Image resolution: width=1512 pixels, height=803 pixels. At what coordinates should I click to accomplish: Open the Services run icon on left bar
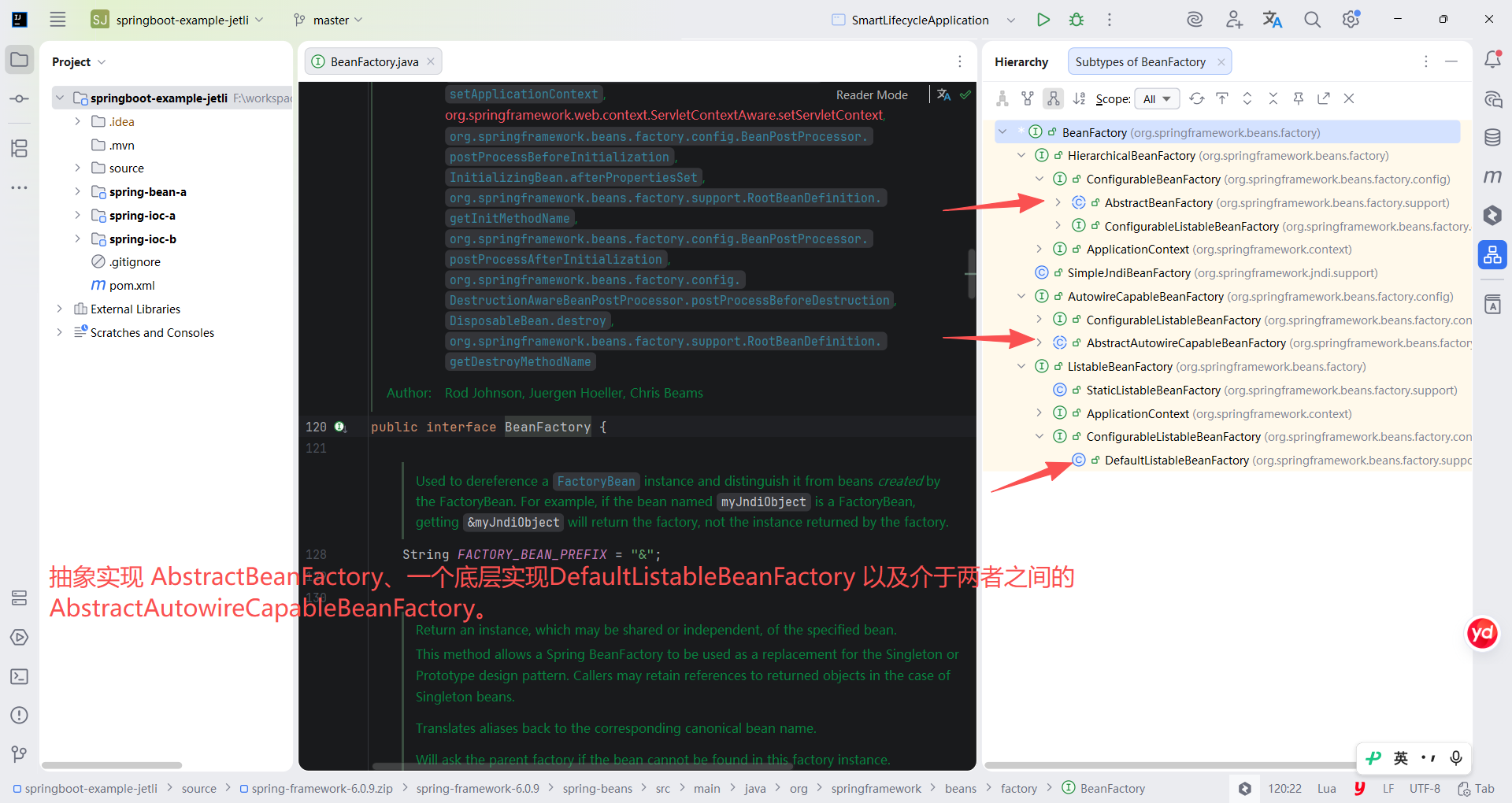(20, 637)
